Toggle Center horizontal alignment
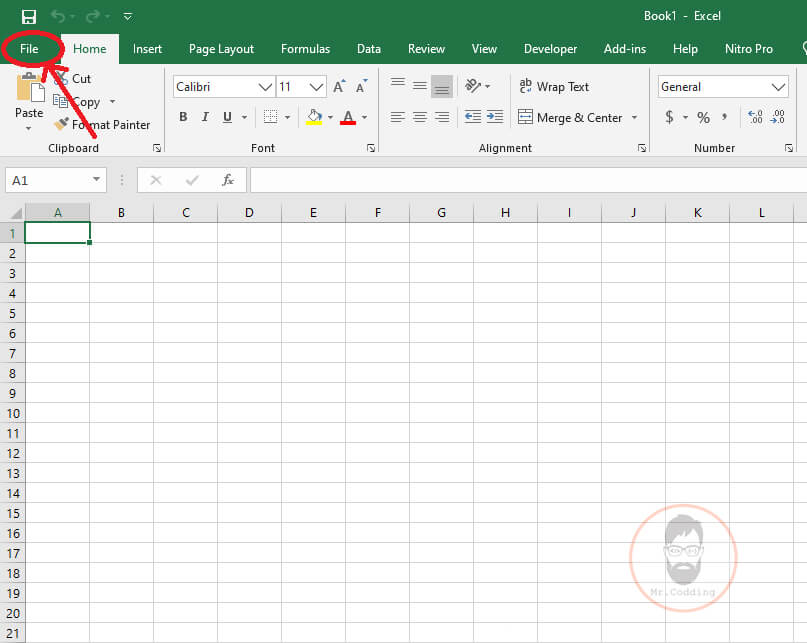 click(x=419, y=117)
